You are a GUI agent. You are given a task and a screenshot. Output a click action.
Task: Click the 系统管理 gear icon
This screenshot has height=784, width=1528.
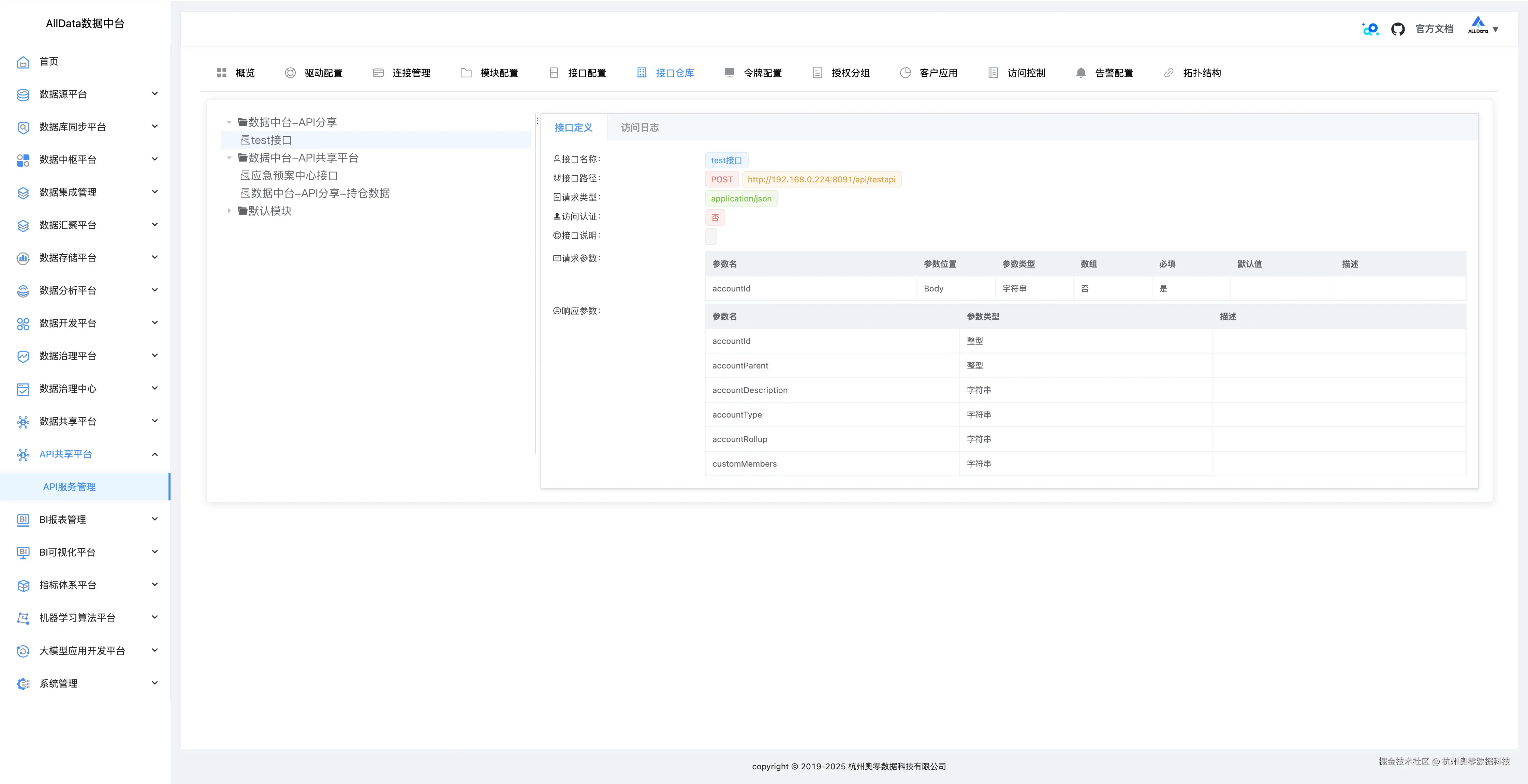click(23, 684)
